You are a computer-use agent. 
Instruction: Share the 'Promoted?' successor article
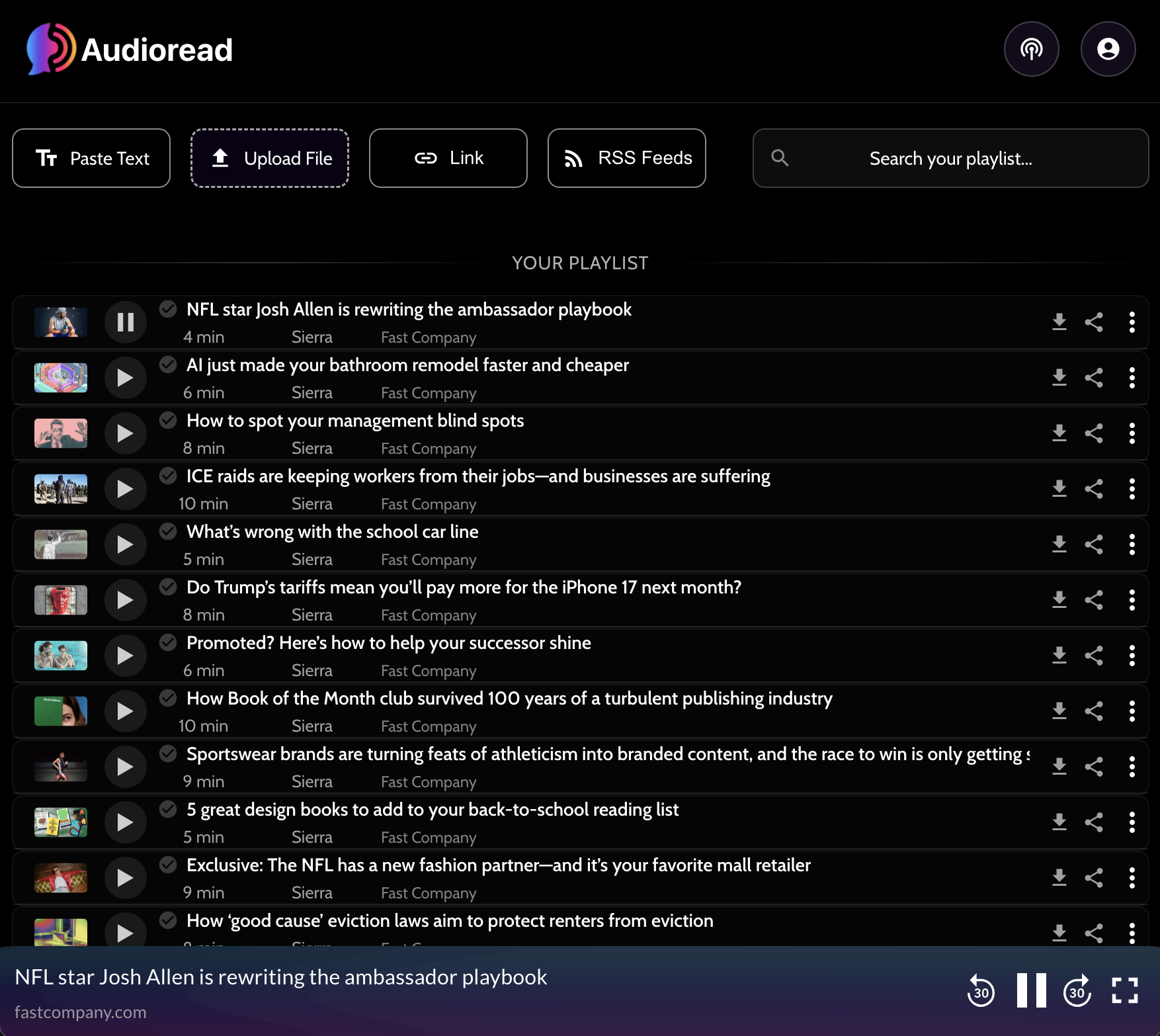pos(1094,656)
